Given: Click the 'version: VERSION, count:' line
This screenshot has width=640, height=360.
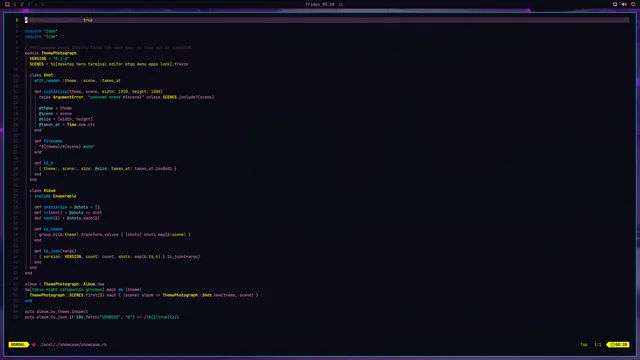Looking at the screenshot, I should click(x=120, y=257).
